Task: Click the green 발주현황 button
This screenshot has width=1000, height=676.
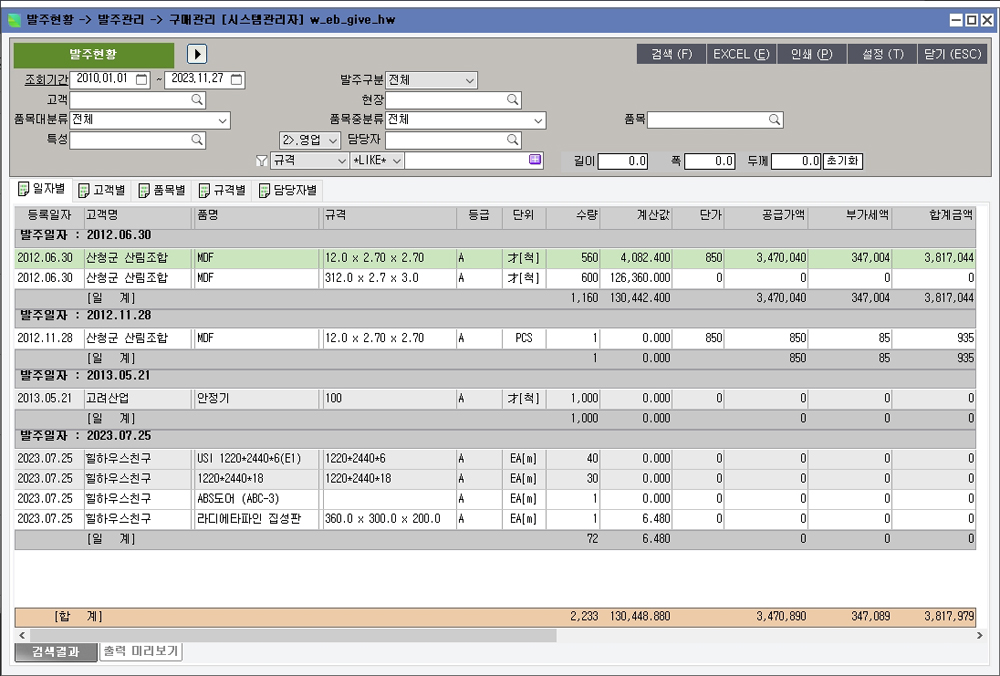Action: coord(94,55)
